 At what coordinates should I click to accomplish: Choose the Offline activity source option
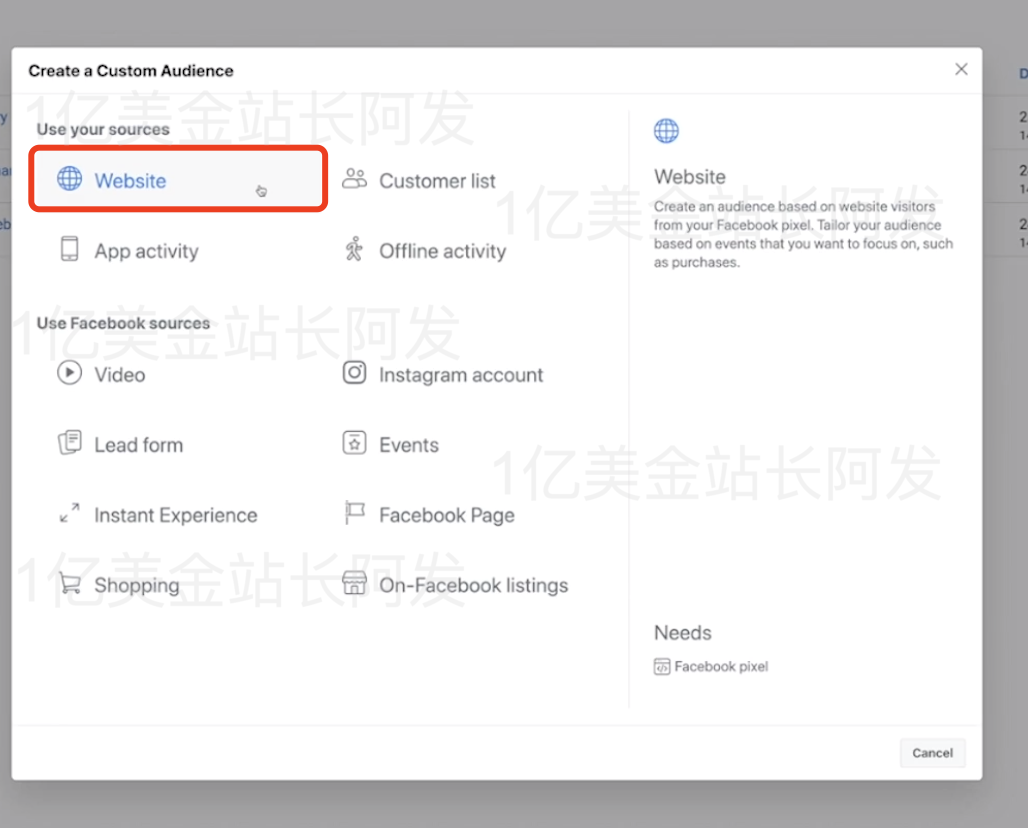pos(442,251)
